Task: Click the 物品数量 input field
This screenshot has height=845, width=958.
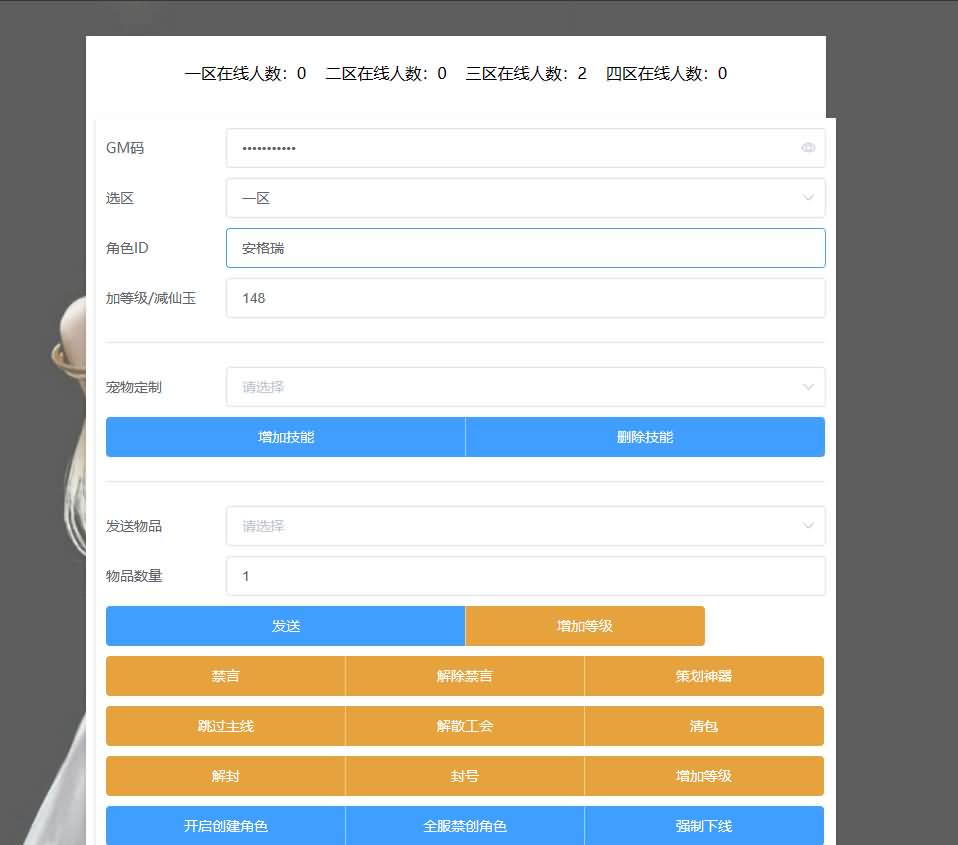Action: [x=525, y=576]
